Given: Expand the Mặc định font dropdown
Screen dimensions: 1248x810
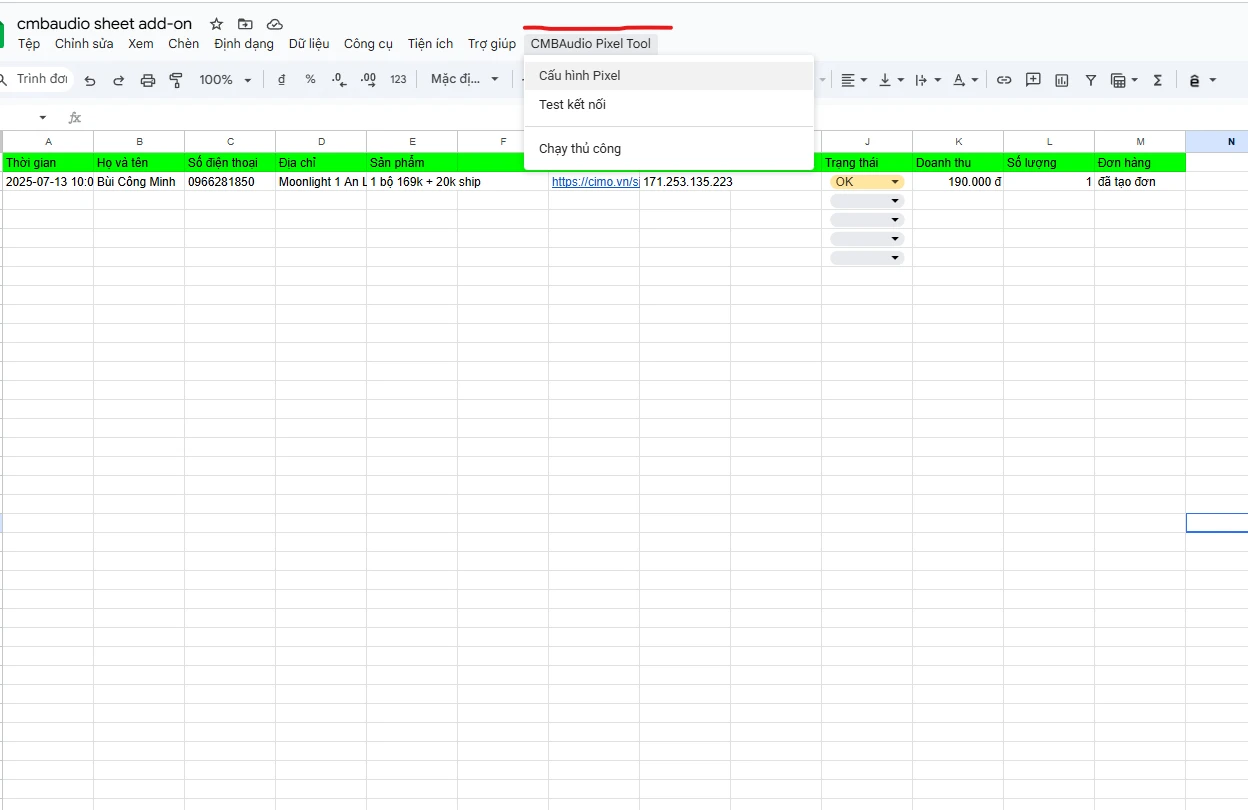Looking at the screenshot, I should (464, 80).
